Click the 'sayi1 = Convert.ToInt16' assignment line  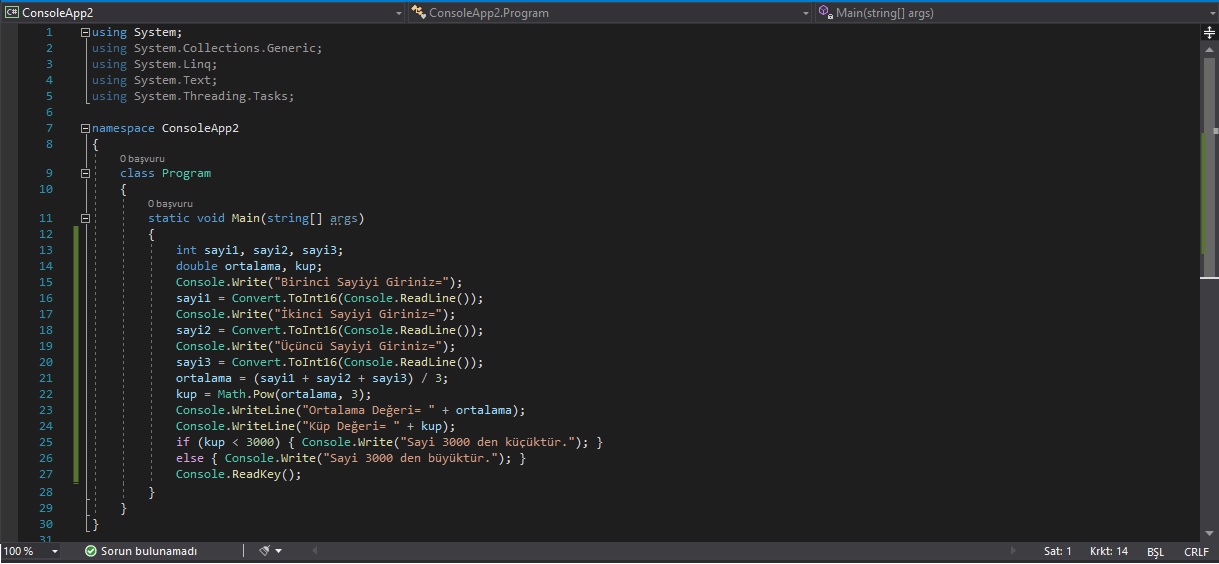tap(330, 298)
